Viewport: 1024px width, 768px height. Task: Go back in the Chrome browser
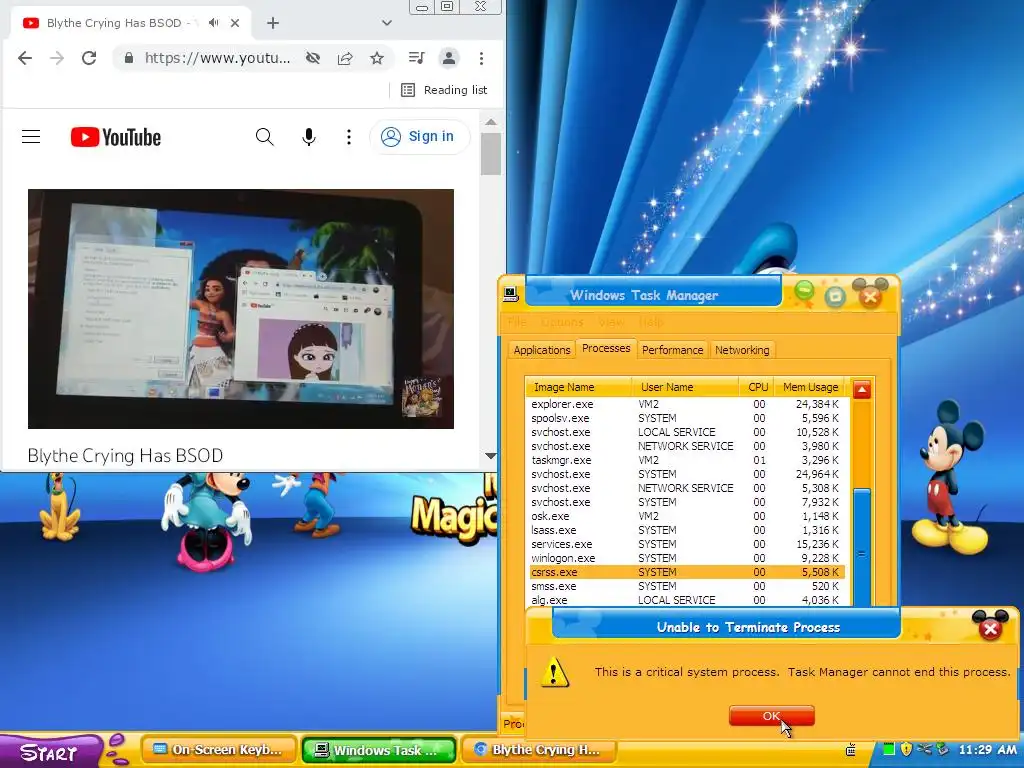[25, 58]
